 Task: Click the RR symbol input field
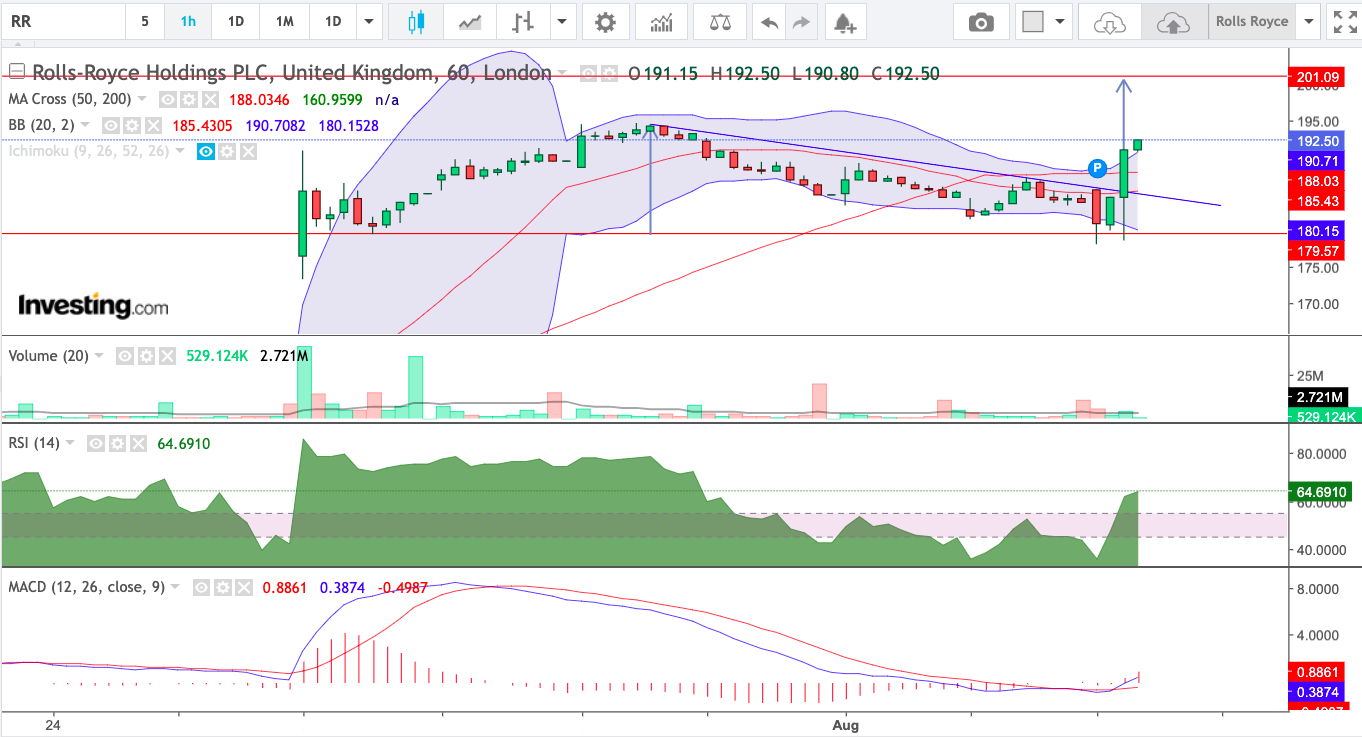pyautogui.click(x=62, y=21)
